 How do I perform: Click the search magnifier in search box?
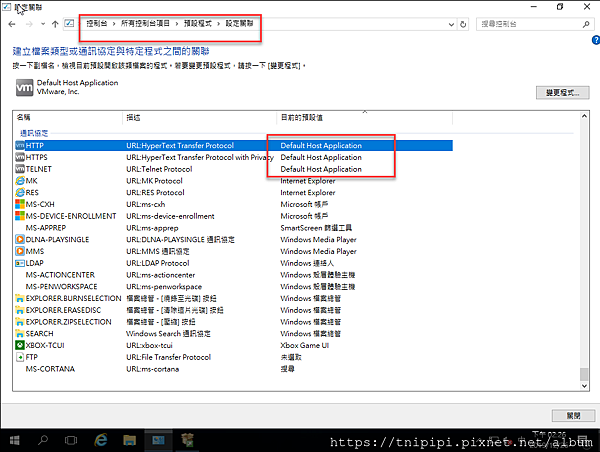pos(586,24)
